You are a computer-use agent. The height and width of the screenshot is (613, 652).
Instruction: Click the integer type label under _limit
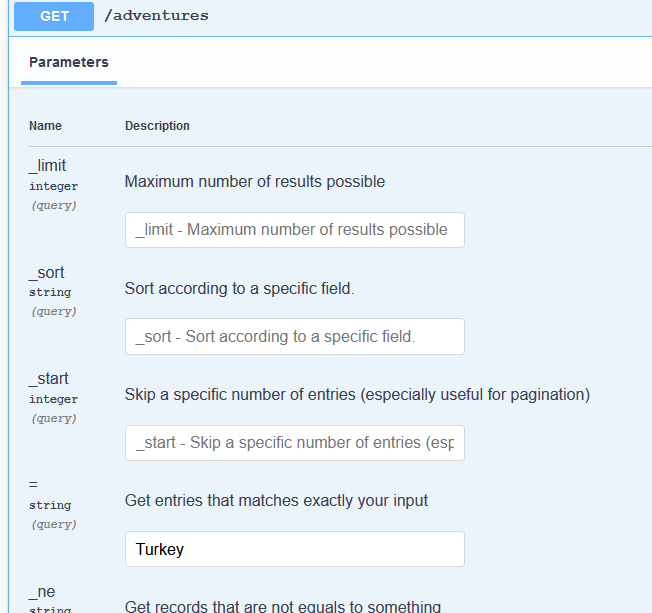(53, 186)
